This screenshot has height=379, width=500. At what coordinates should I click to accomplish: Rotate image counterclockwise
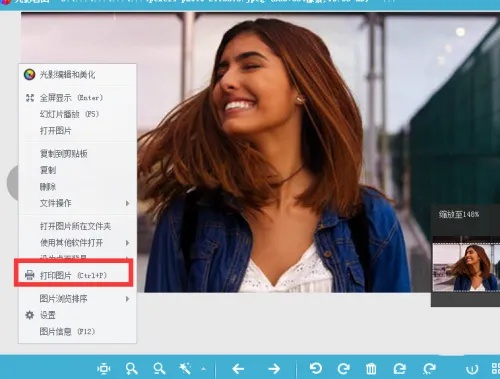coord(316,369)
